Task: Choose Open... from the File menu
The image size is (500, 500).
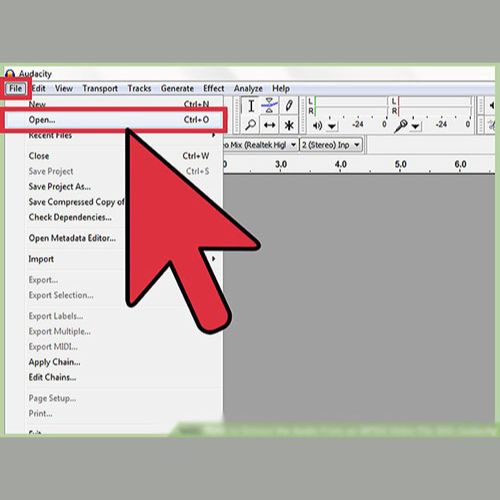Action: pos(114,120)
